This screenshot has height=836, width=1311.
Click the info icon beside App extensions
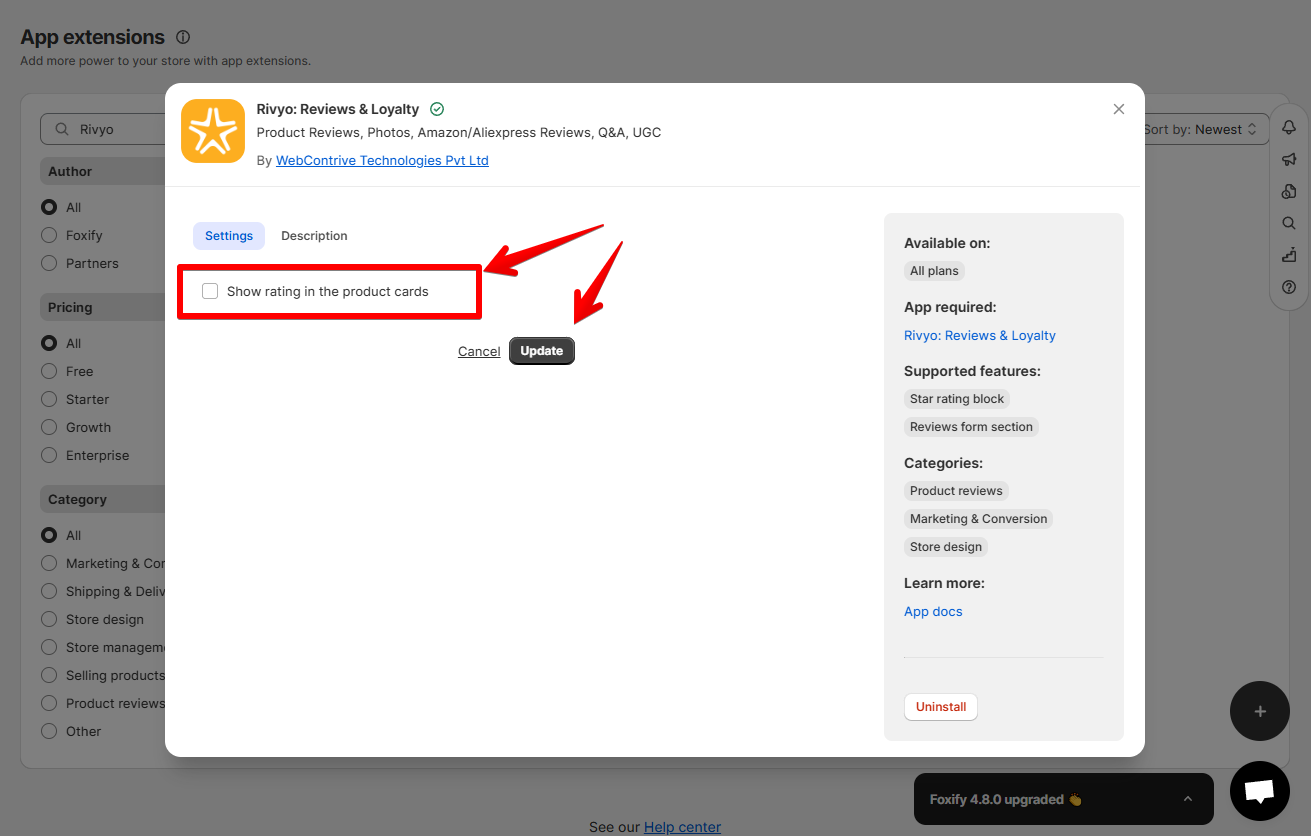pyautogui.click(x=183, y=37)
